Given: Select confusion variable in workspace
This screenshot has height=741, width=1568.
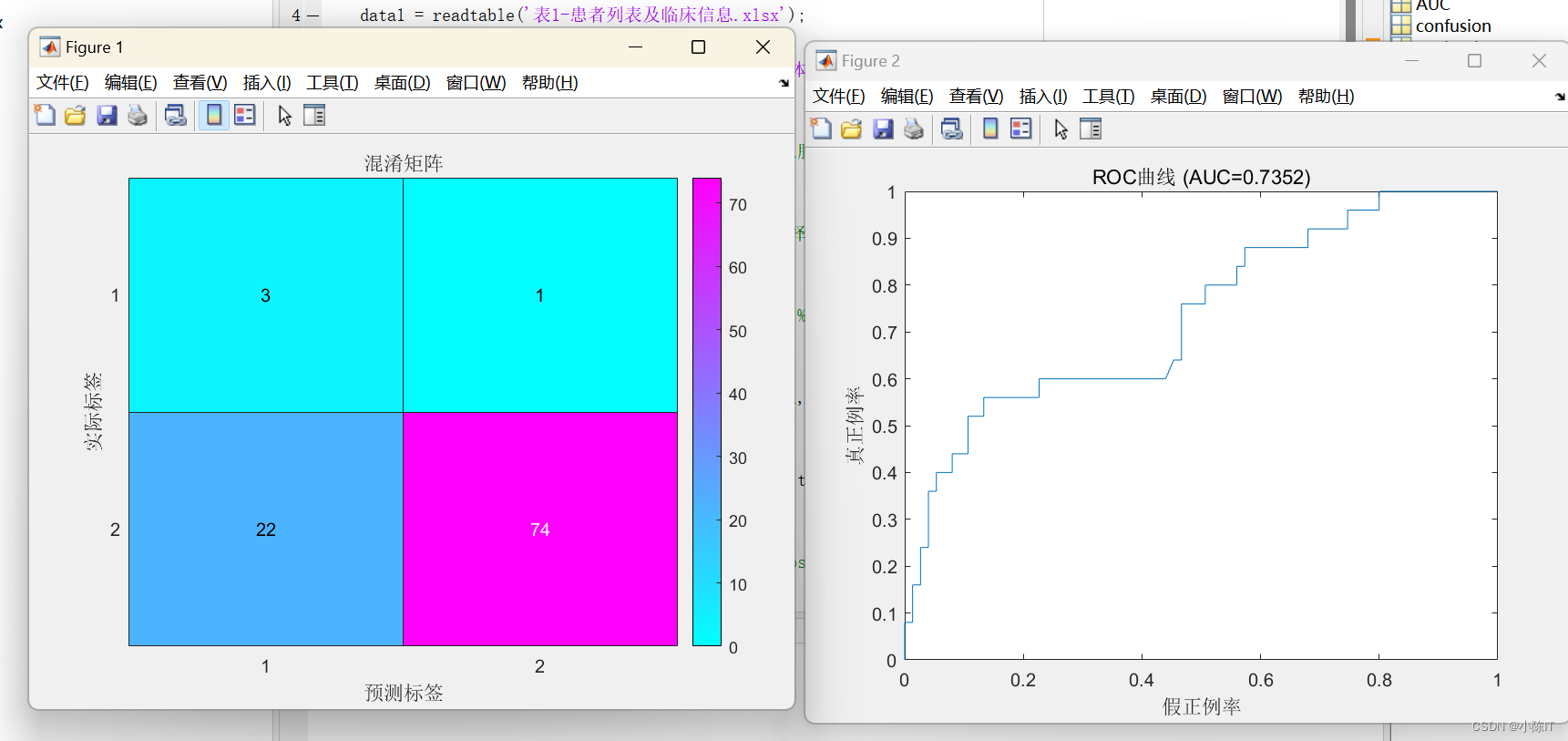Looking at the screenshot, I should (x=1453, y=26).
